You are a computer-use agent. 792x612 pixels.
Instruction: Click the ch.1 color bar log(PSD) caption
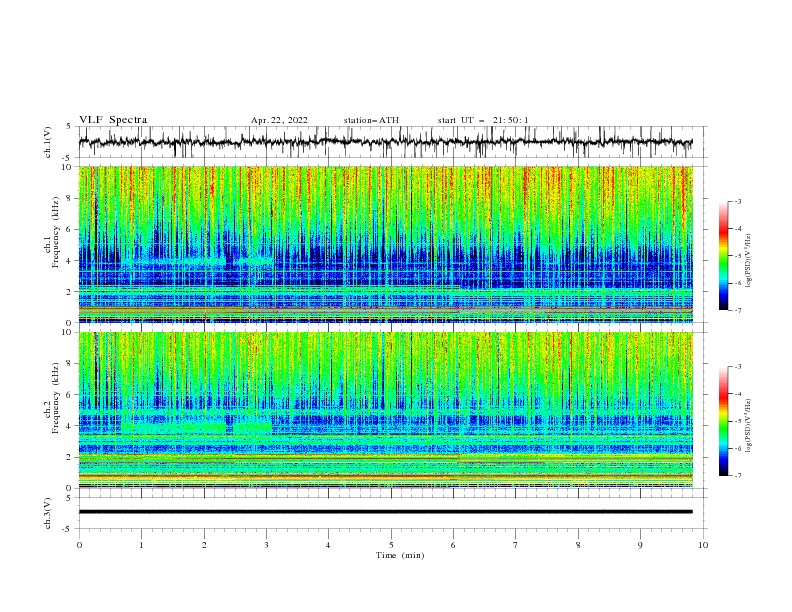(748, 260)
